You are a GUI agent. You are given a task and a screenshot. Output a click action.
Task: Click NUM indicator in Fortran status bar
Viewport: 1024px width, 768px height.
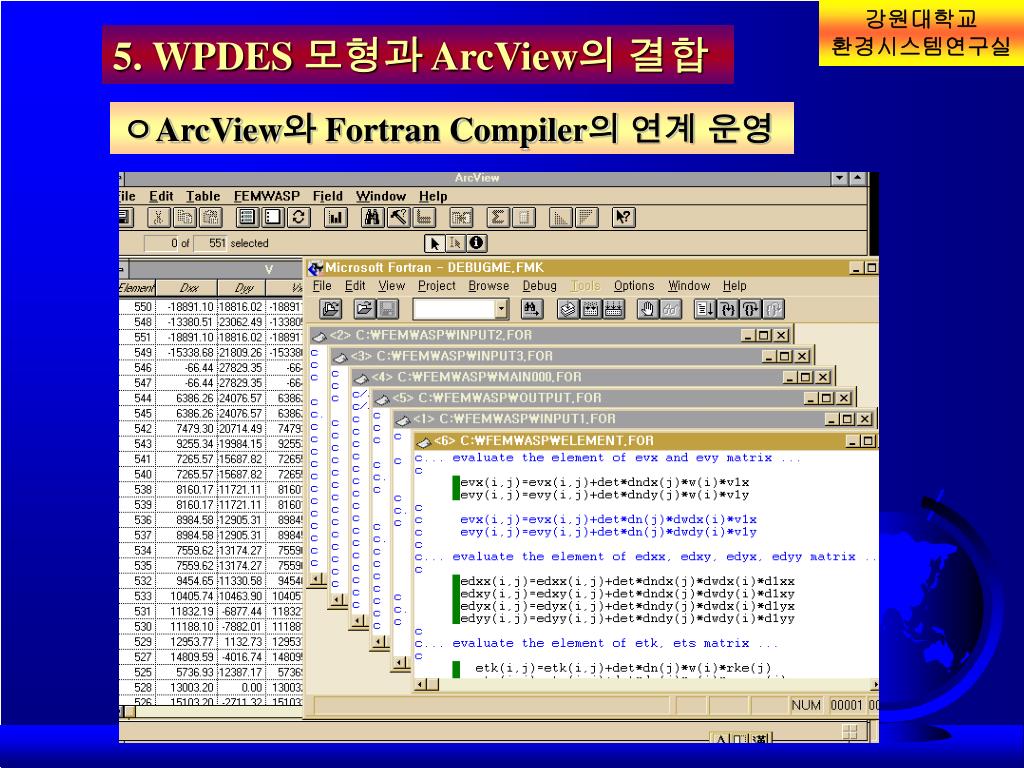pyautogui.click(x=806, y=705)
